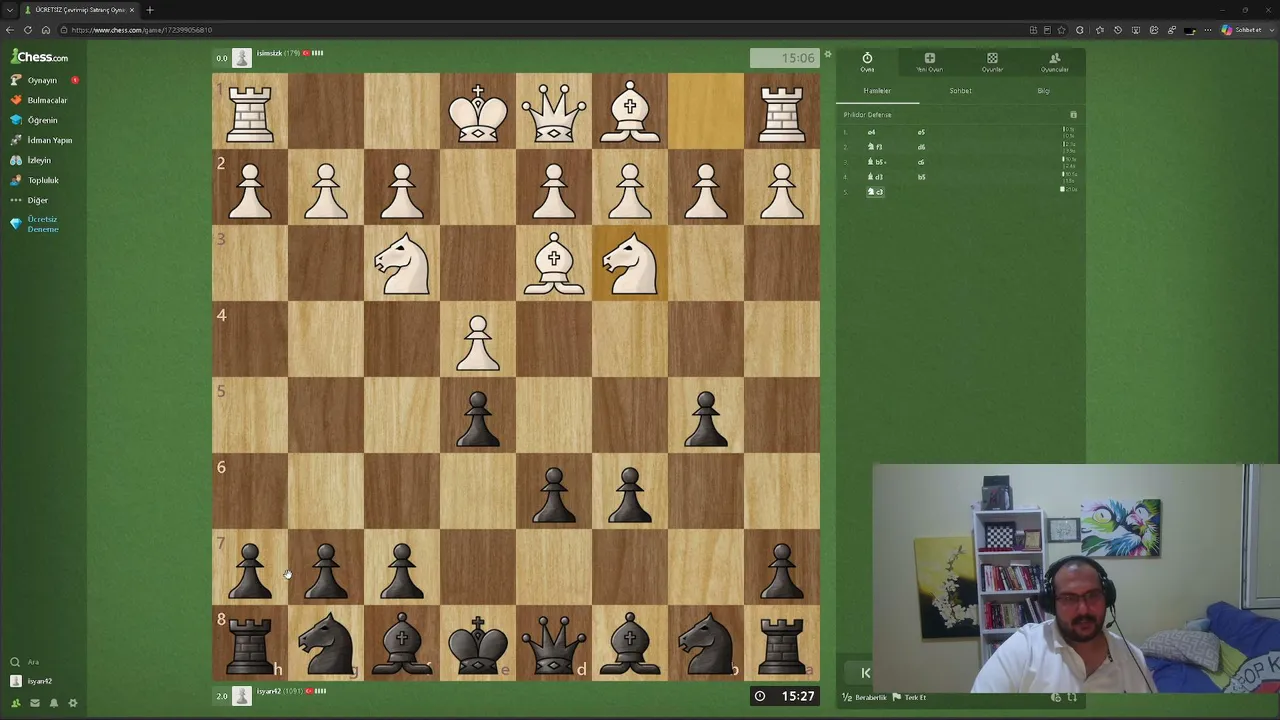
Task: Select the Oyna tab with stopwatch icon
Action: [x=867, y=62]
